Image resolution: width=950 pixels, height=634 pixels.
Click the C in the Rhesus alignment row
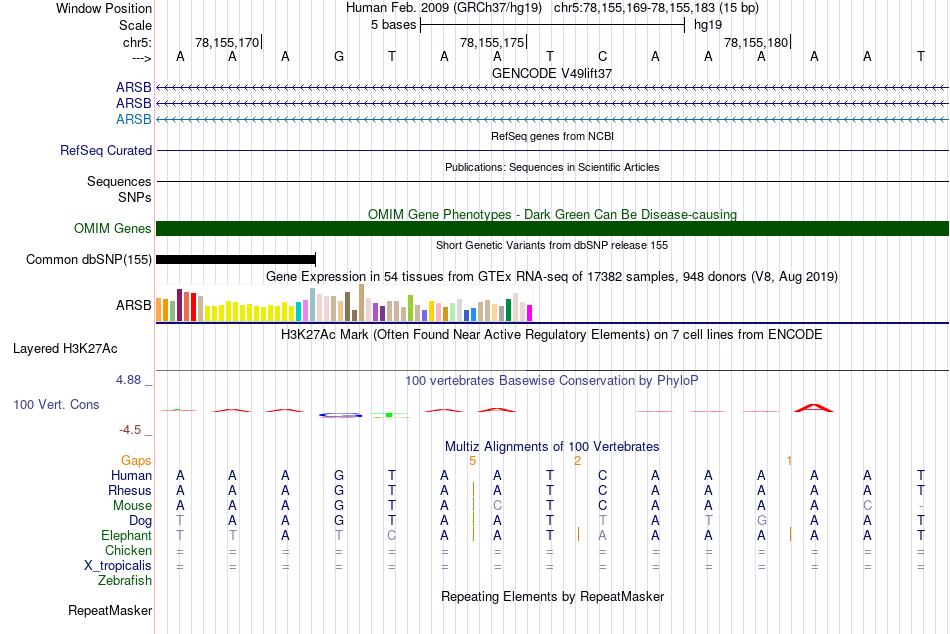click(x=602, y=490)
